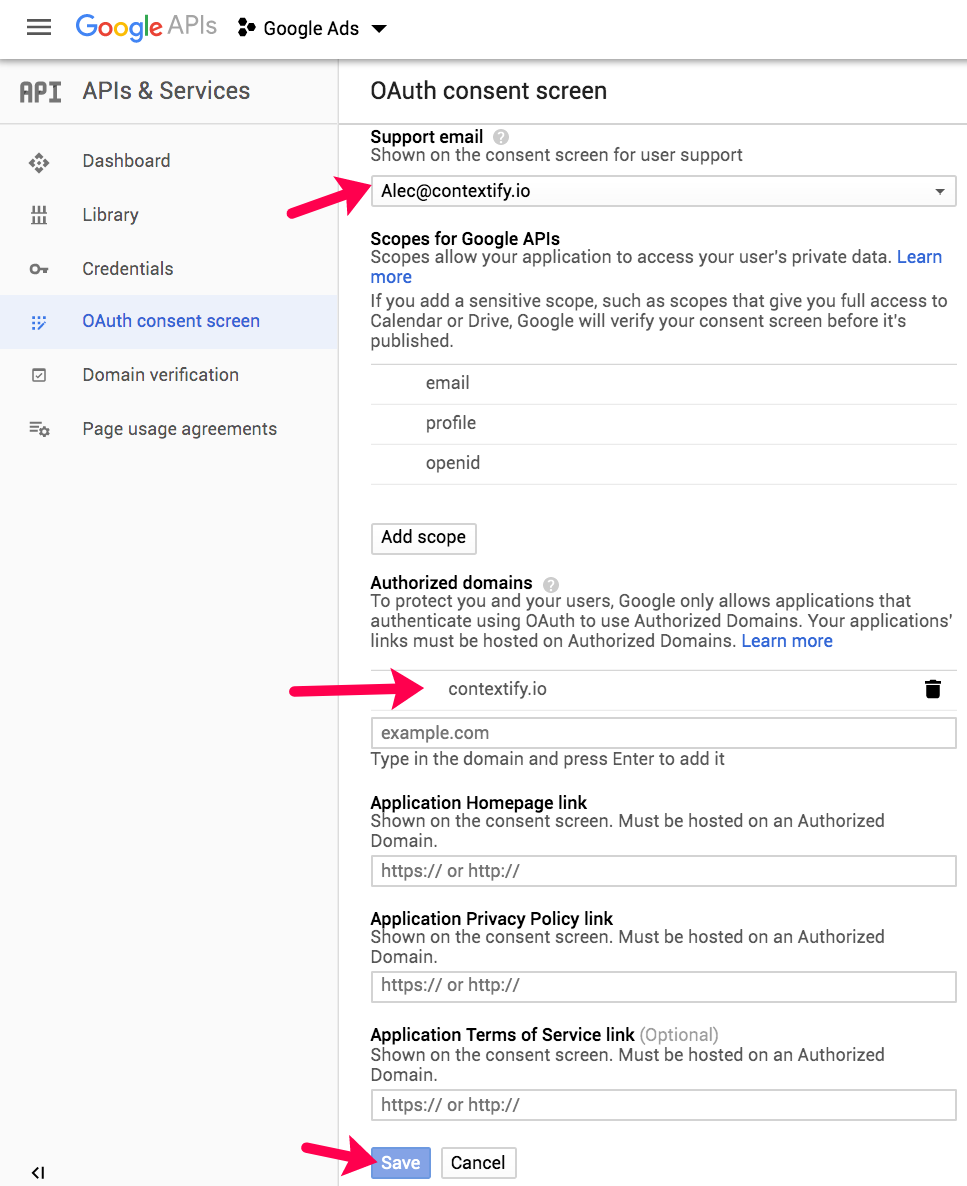Open Page usage agreements in the sidebar
Image resolution: width=967 pixels, height=1186 pixels.
pos(179,429)
